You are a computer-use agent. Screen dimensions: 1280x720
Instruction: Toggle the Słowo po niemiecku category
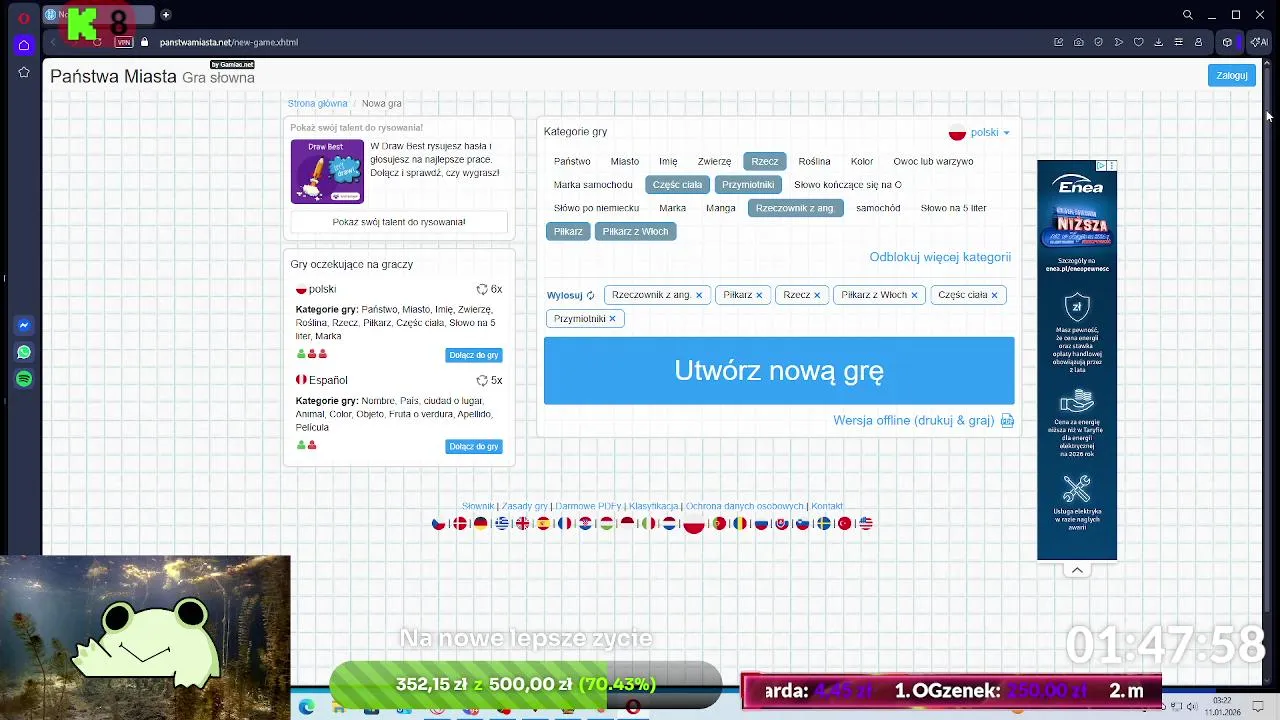(596, 208)
